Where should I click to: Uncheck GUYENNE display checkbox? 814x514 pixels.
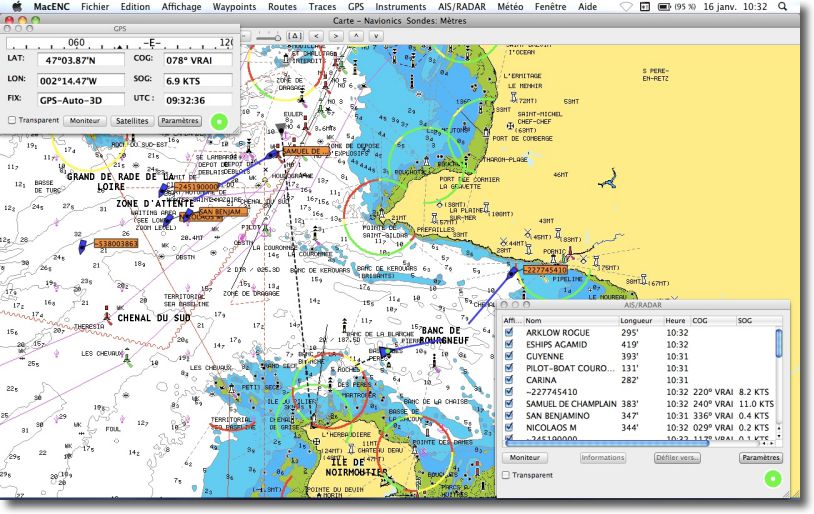[509, 356]
